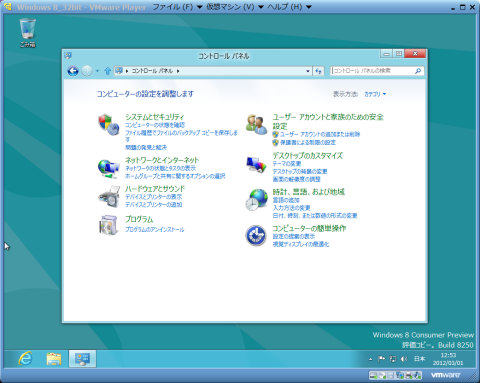Click デバイスとプリンターの追加 link
The image size is (480, 383).
(x=153, y=205)
